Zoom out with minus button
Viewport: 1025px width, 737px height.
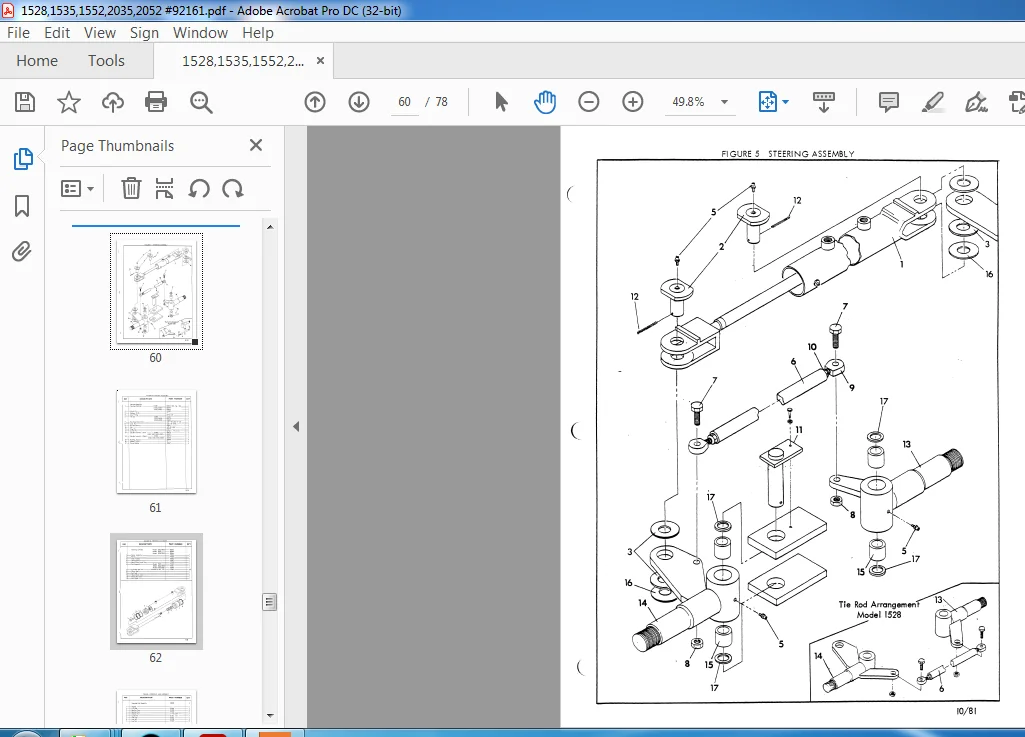588,102
